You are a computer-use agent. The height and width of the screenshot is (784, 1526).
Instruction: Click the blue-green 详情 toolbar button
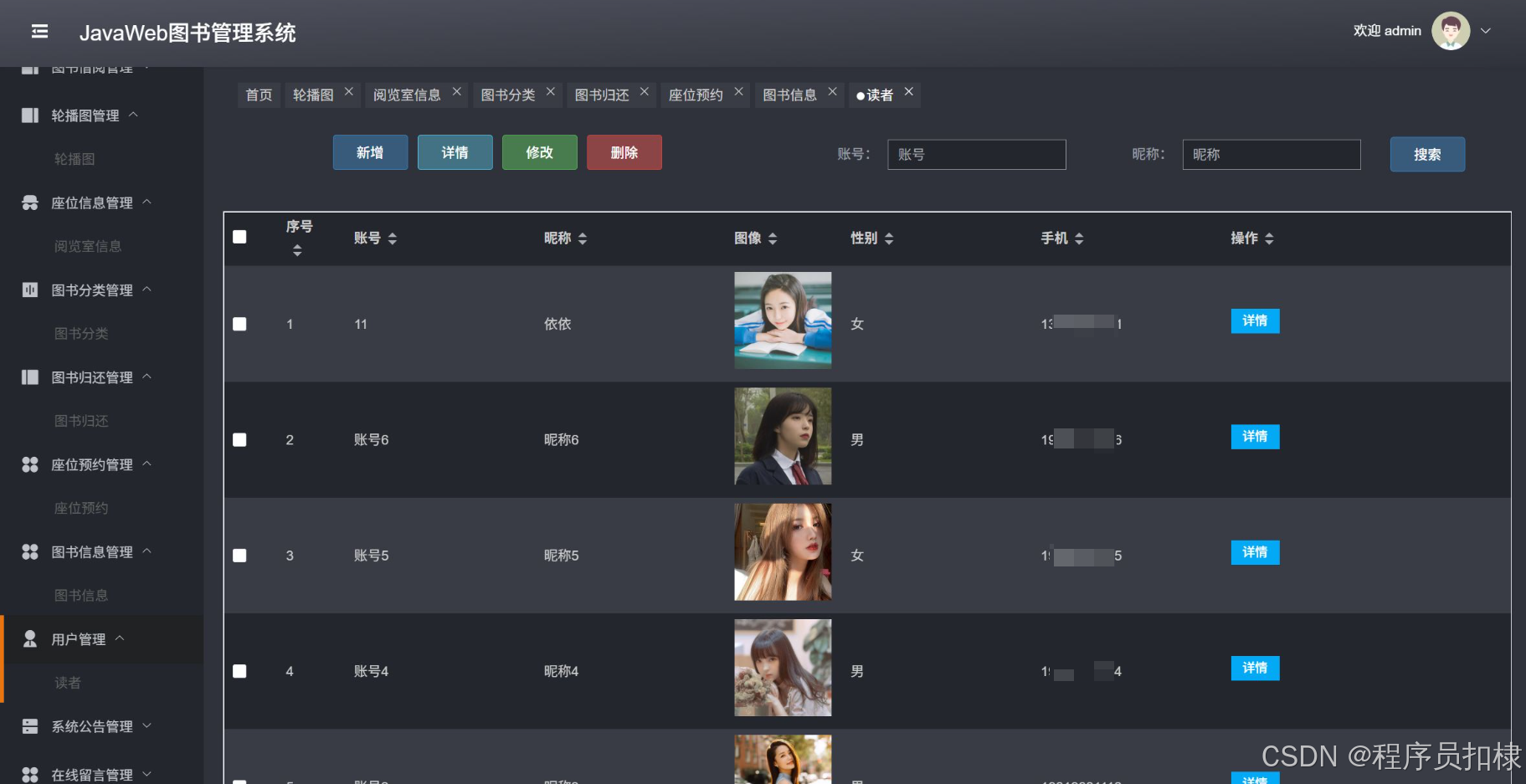tap(455, 152)
